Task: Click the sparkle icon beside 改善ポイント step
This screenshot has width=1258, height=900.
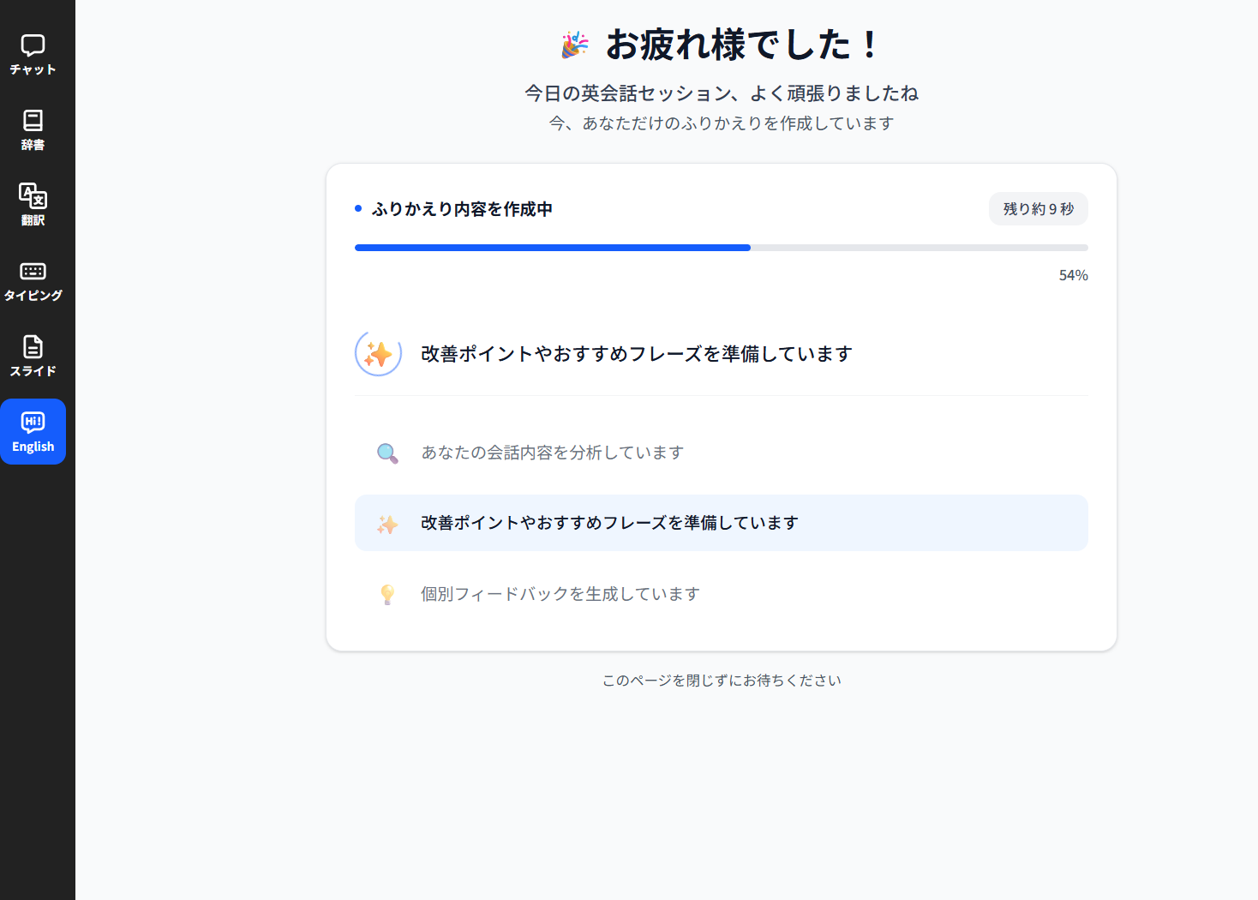Action: tap(388, 522)
